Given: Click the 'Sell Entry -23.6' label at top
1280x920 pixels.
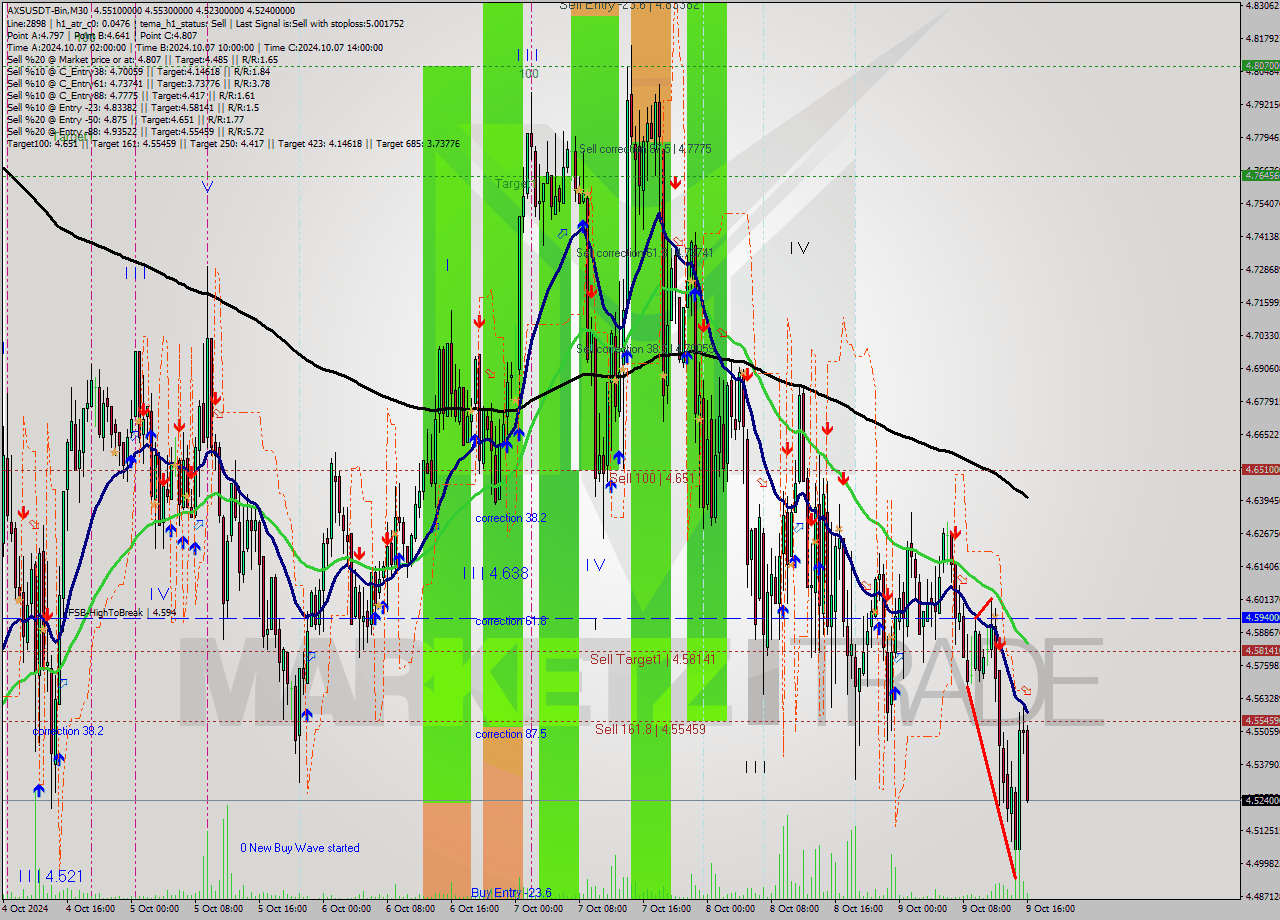Looking at the screenshot, I should click(629, 5).
